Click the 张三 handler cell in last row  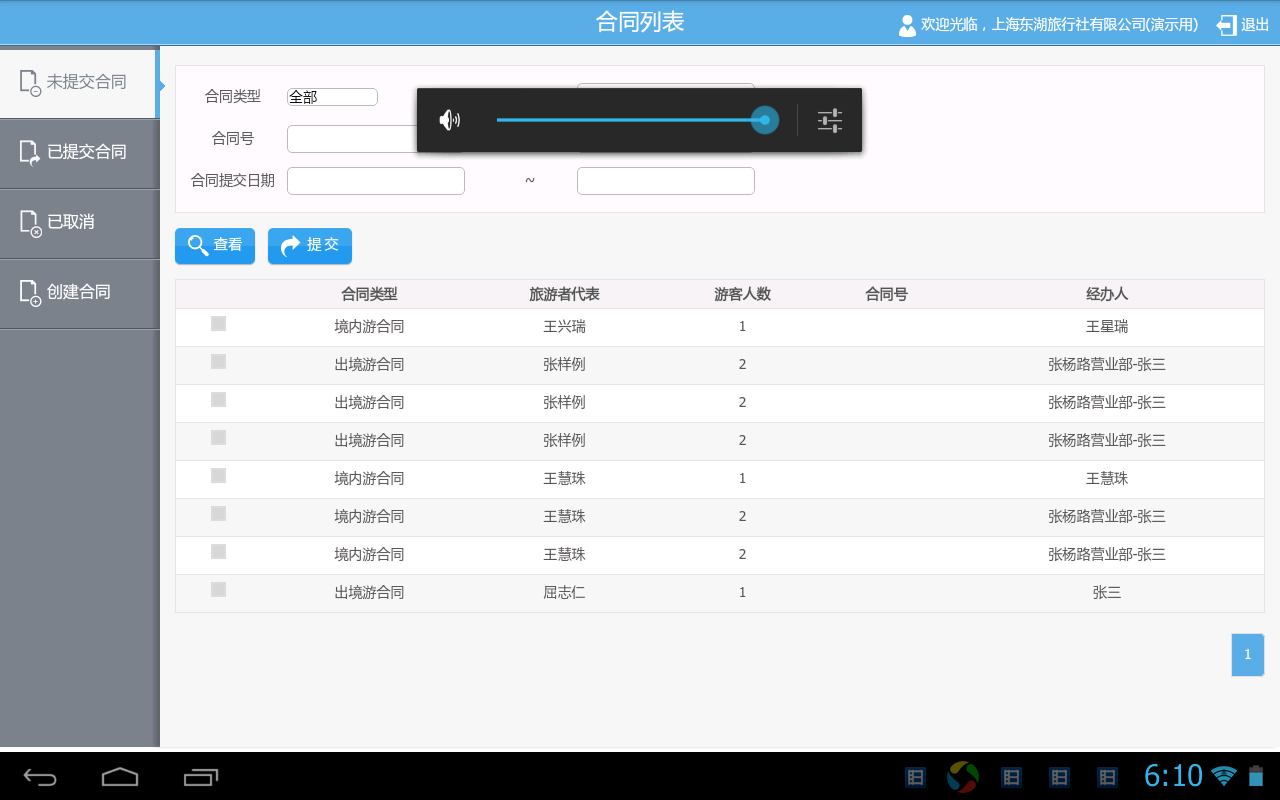point(1107,593)
